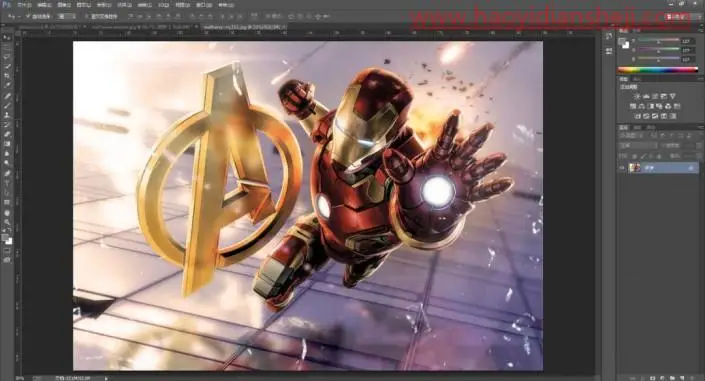705x381 pixels.
Task: Toggle Lock All in Layers panel
Action: click(659, 156)
